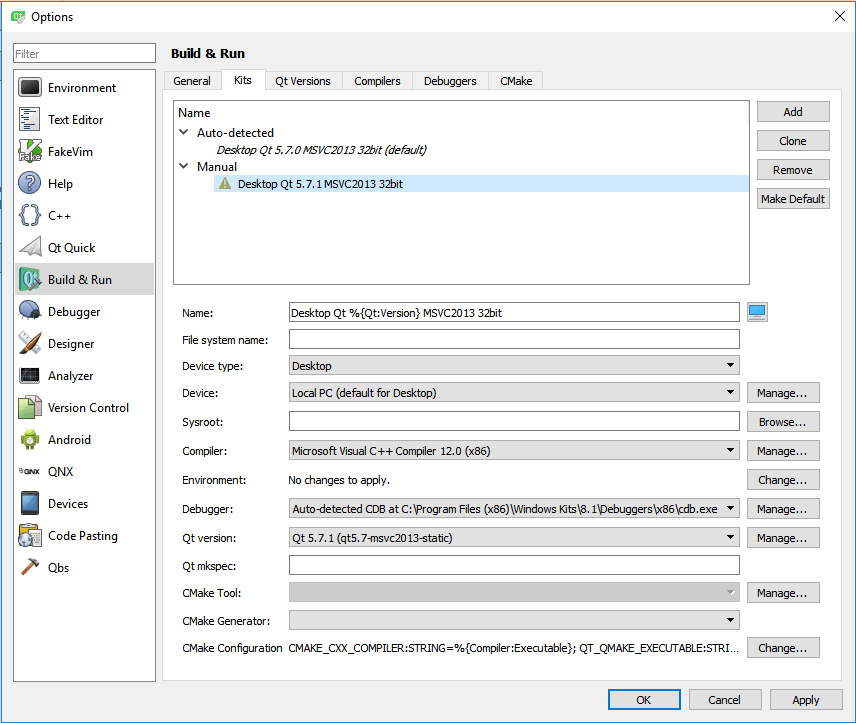Expand the Device type combo box

coord(514,366)
